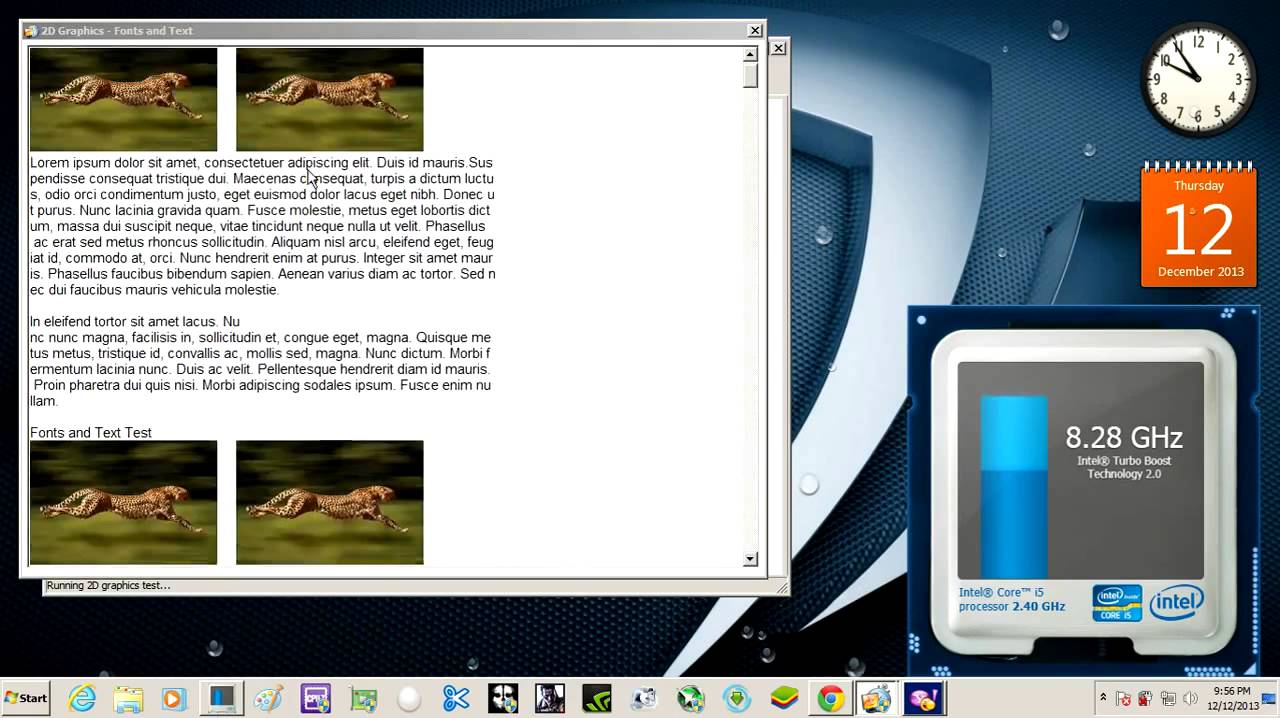The height and width of the screenshot is (718, 1280).
Task: Click the Intel Core i5 badge on gadget
Action: point(1117,603)
